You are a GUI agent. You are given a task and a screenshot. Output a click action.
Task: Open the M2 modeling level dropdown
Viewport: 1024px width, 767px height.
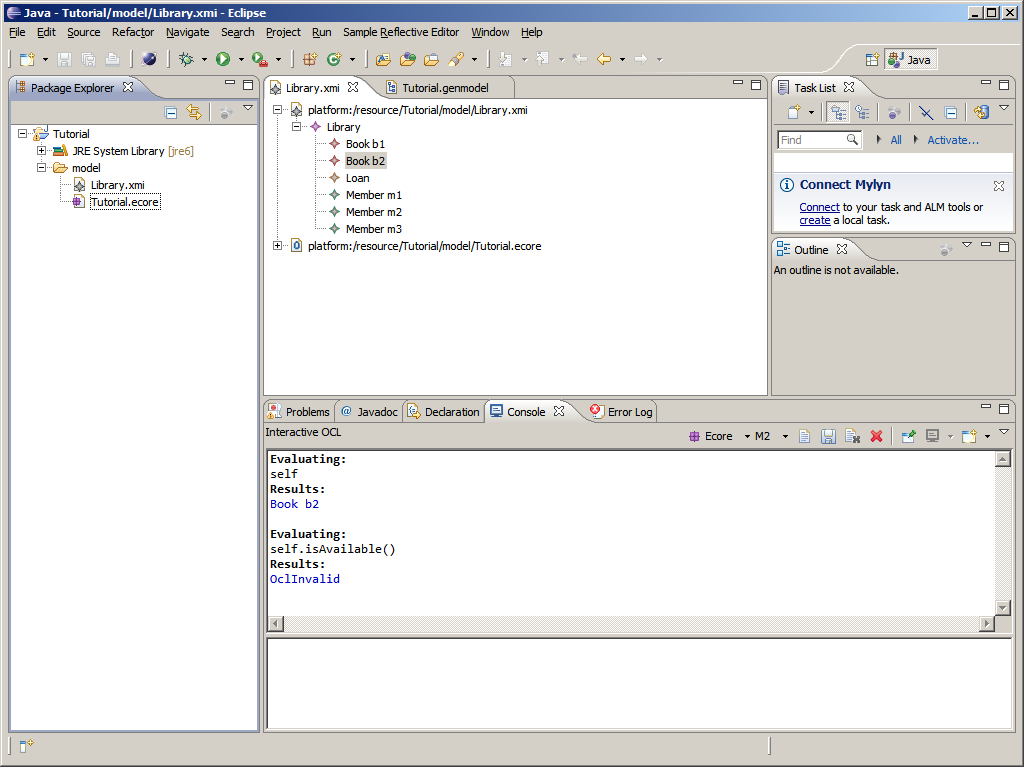(x=785, y=436)
